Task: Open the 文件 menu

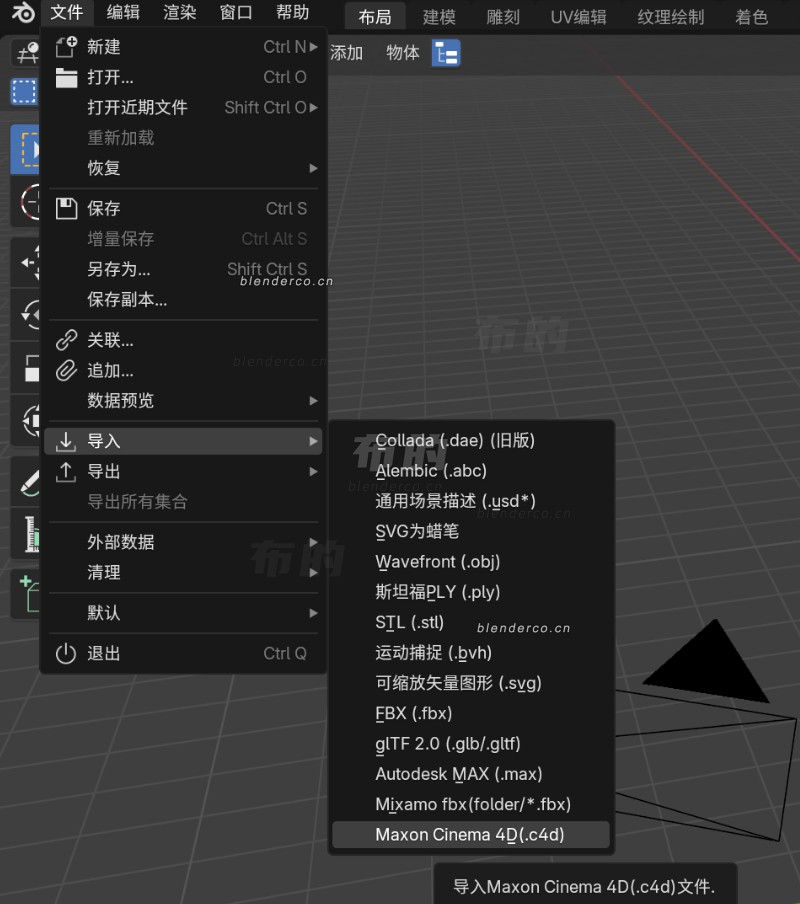Action: coord(67,12)
